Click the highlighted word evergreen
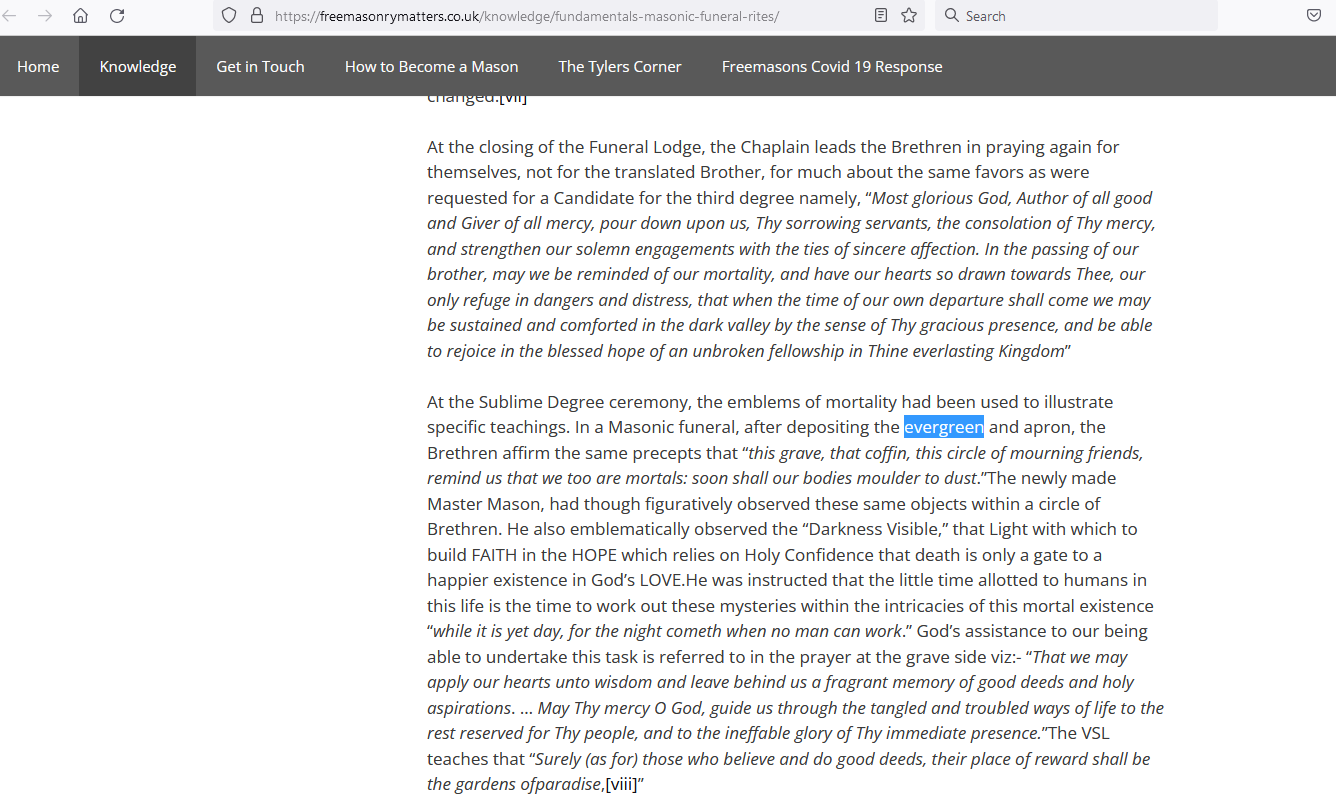Viewport: 1336px width, 806px height. click(x=944, y=427)
